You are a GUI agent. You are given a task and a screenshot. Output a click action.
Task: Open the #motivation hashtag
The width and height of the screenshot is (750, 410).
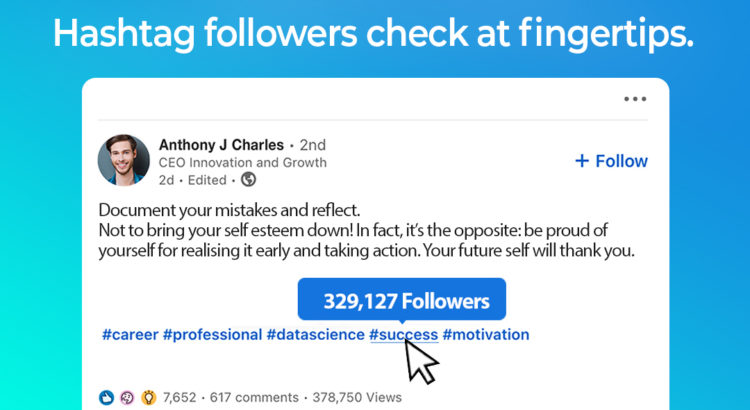tap(486, 334)
